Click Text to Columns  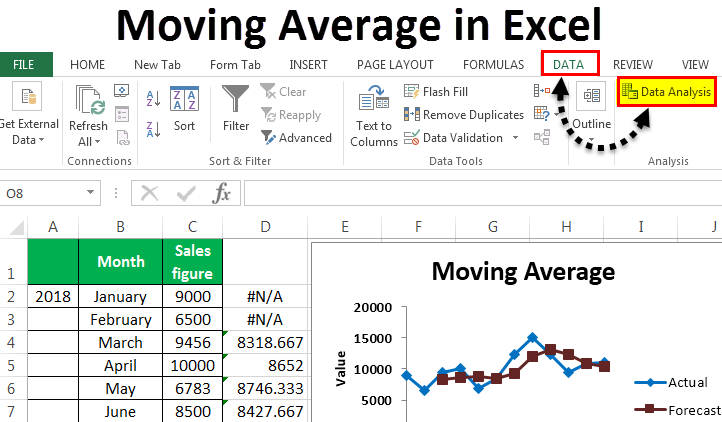(x=374, y=116)
